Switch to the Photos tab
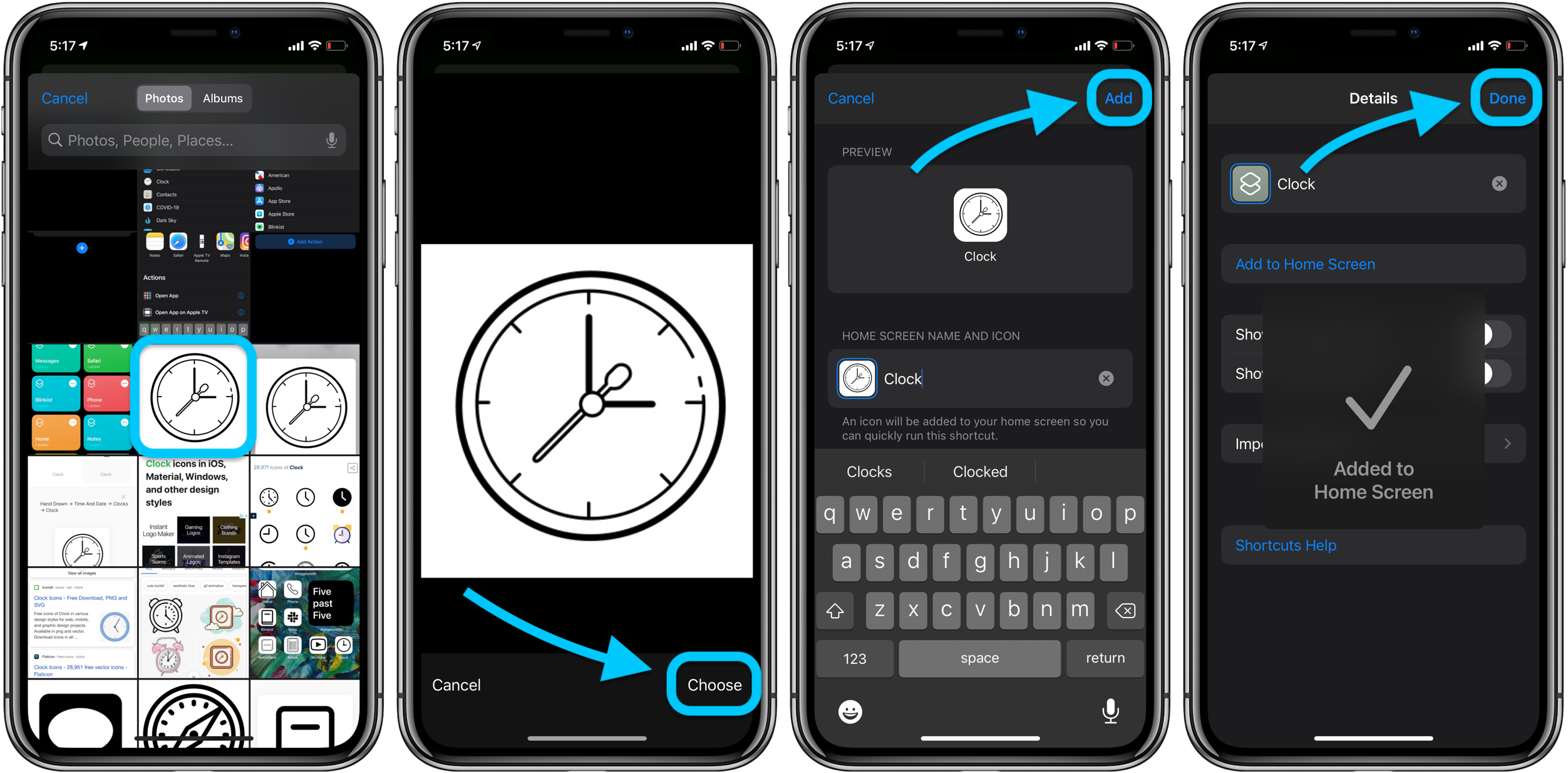The image size is (1568, 773). point(163,97)
